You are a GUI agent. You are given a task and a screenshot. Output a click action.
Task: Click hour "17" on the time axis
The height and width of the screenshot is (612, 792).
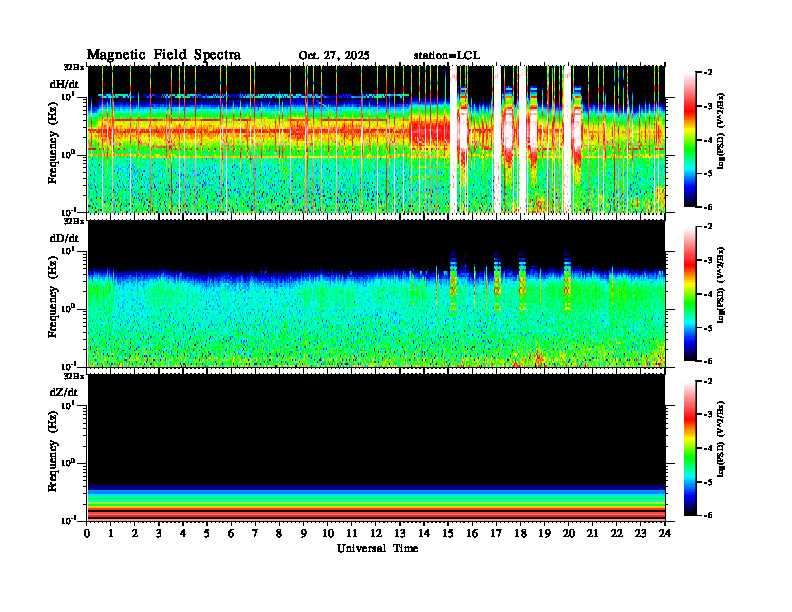[497, 533]
